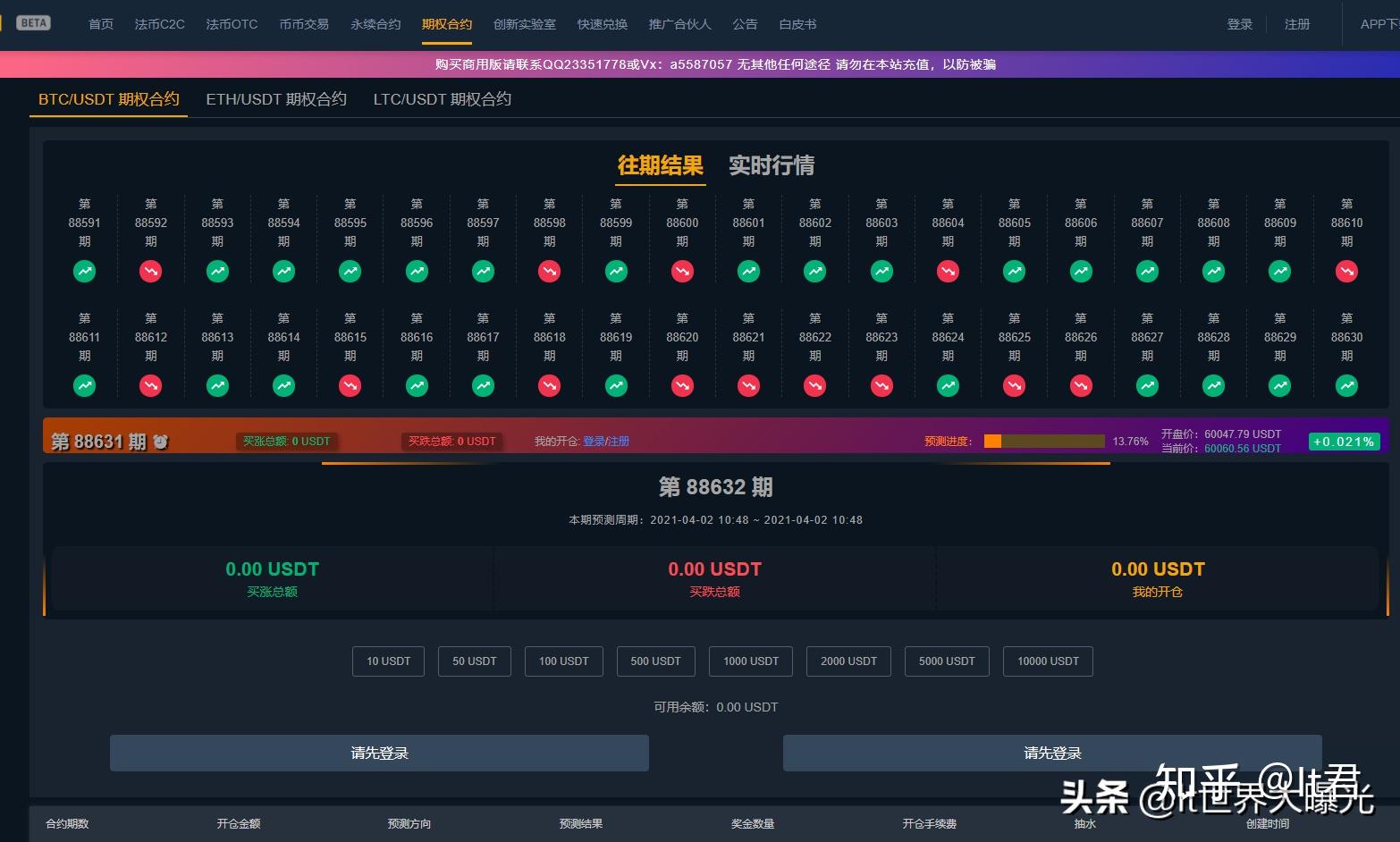
Task: Click the green up icon for period 88611
Action: (x=84, y=385)
